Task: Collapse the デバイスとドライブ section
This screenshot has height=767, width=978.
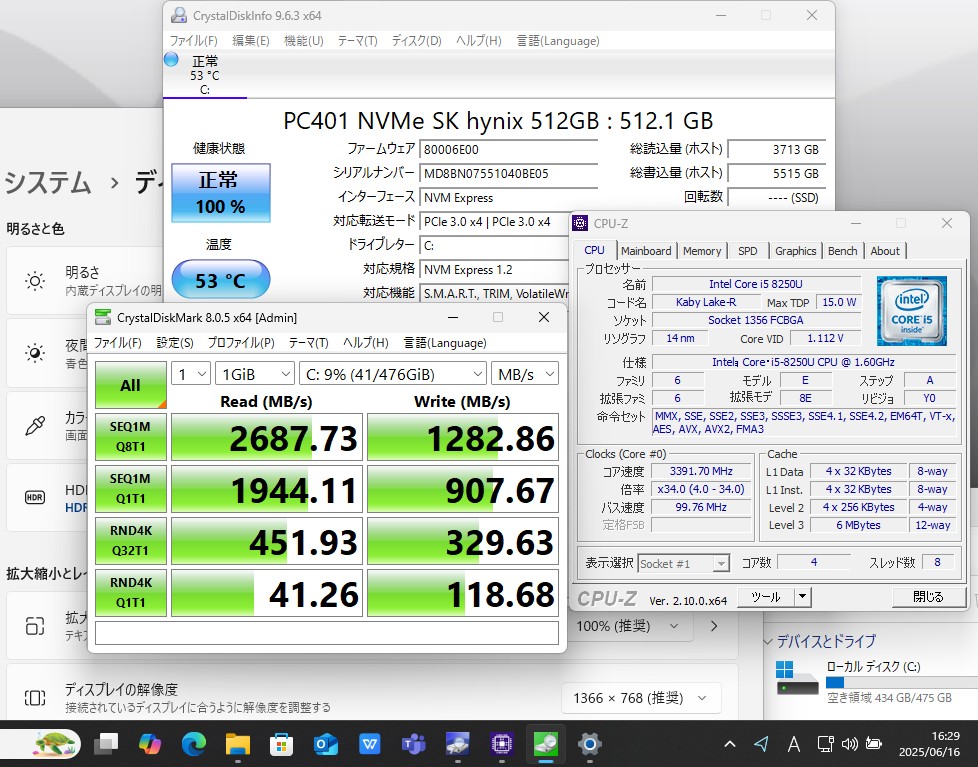Action: pos(768,642)
